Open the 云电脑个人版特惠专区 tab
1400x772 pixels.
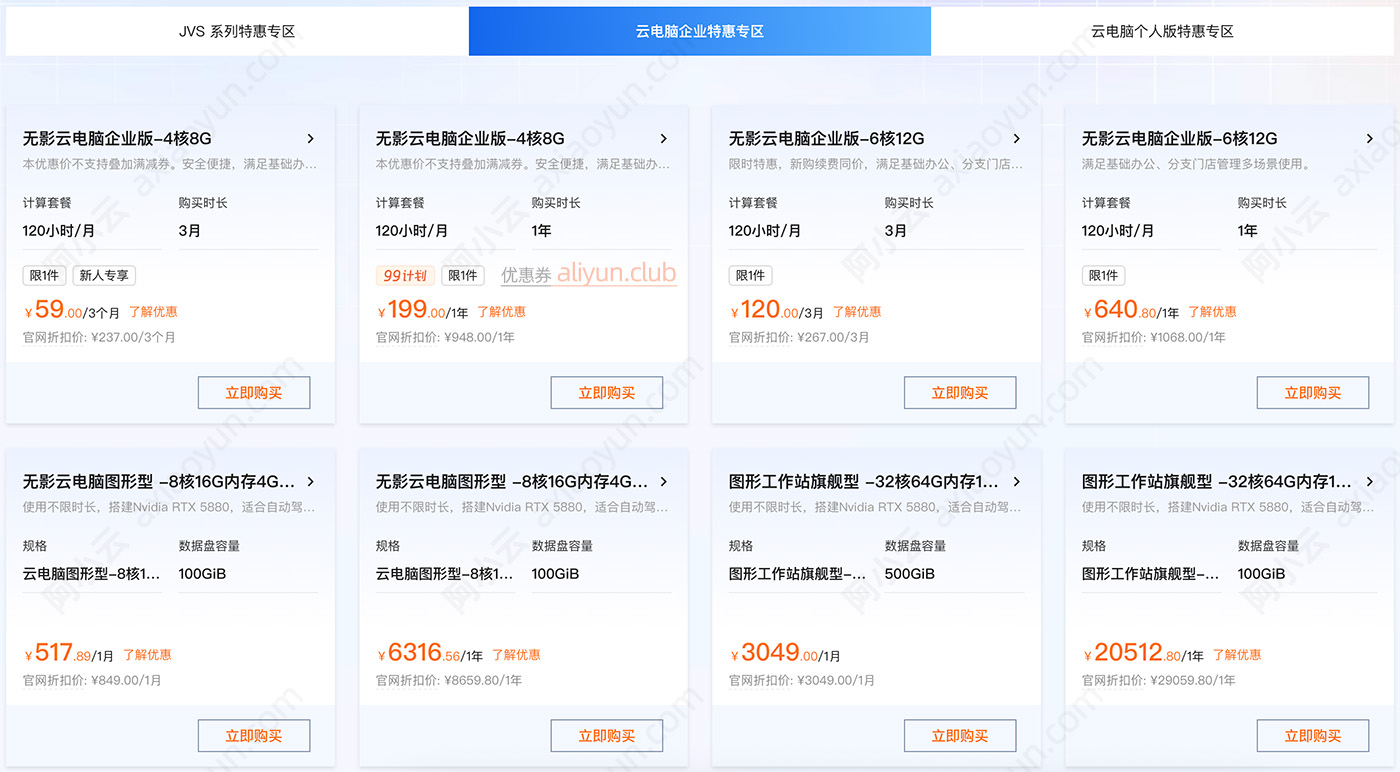click(1162, 31)
